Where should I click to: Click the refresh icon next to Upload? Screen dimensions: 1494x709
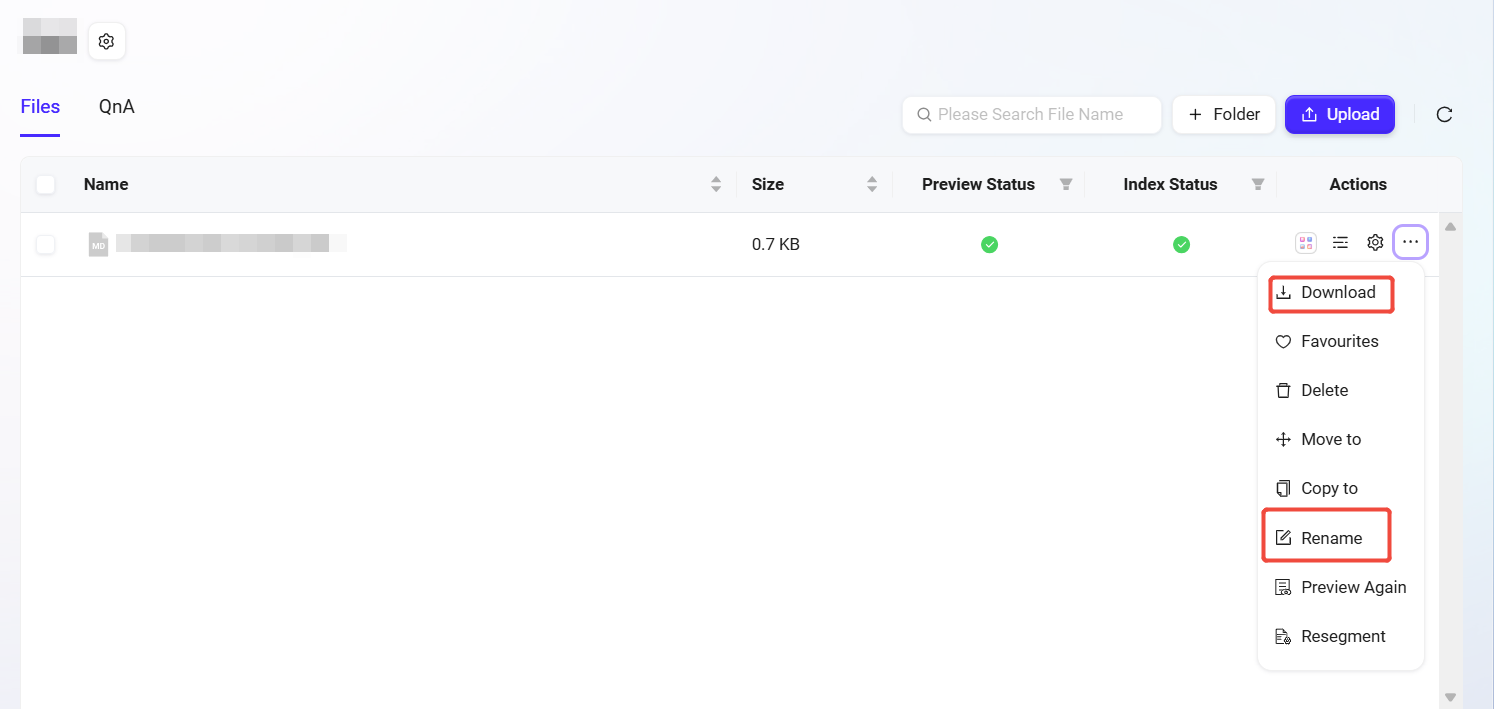[x=1444, y=115]
